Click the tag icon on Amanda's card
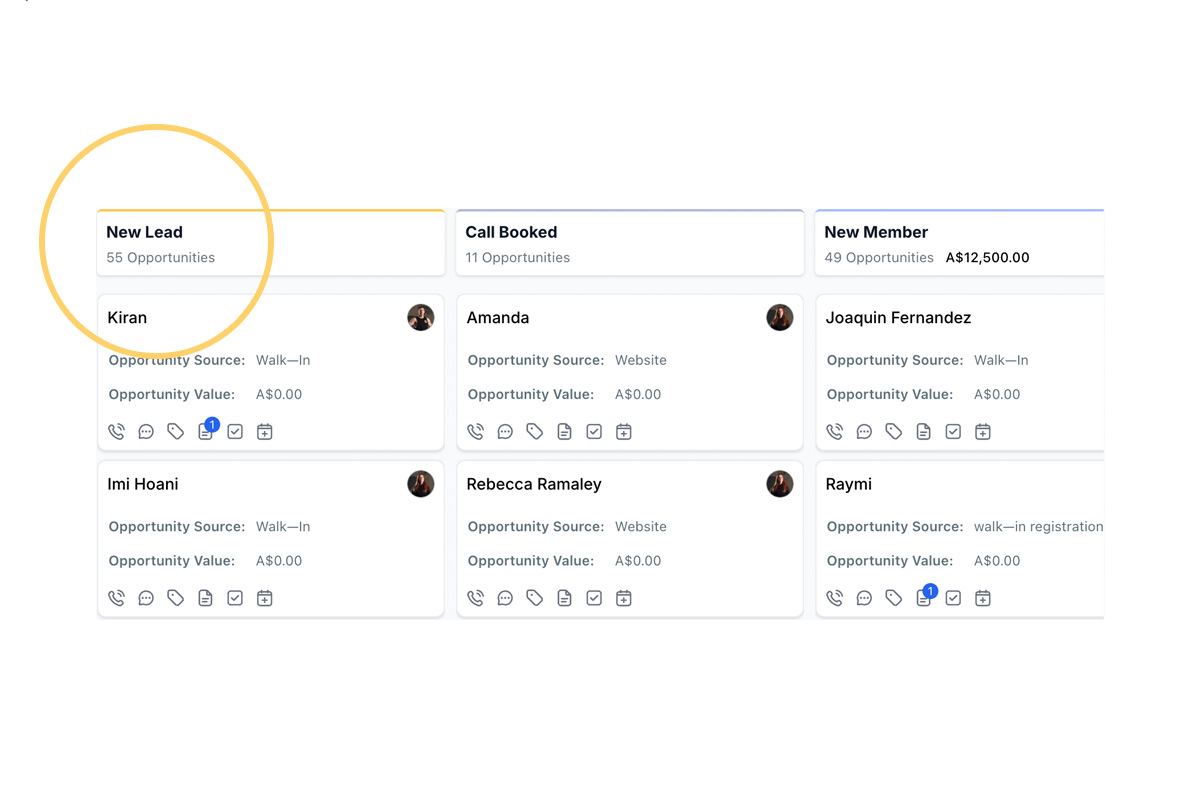Image resolution: width=1200 pixels, height=800 pixels. pos(535,432)
